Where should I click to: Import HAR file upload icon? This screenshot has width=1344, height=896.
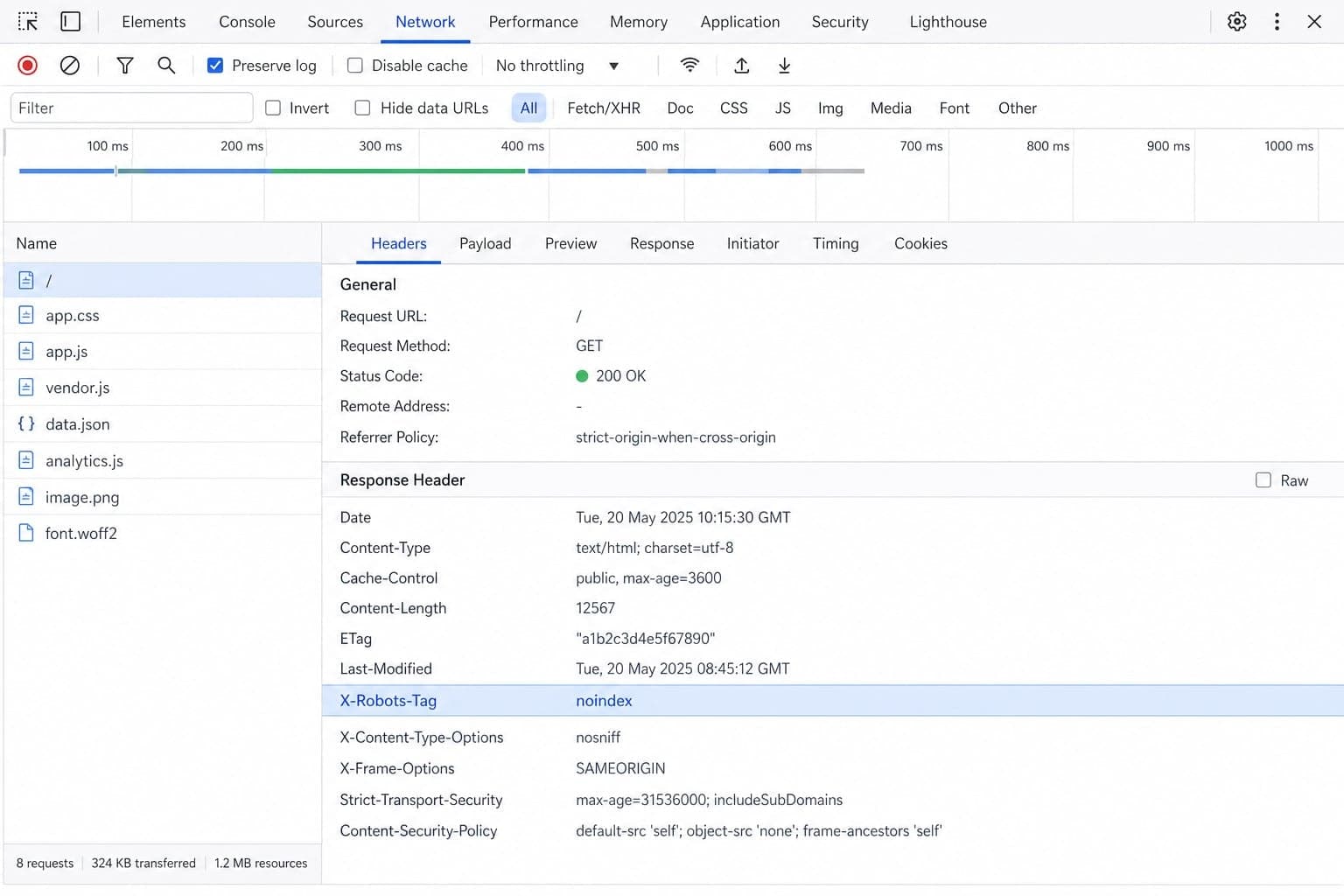click(x=741, y=66)
